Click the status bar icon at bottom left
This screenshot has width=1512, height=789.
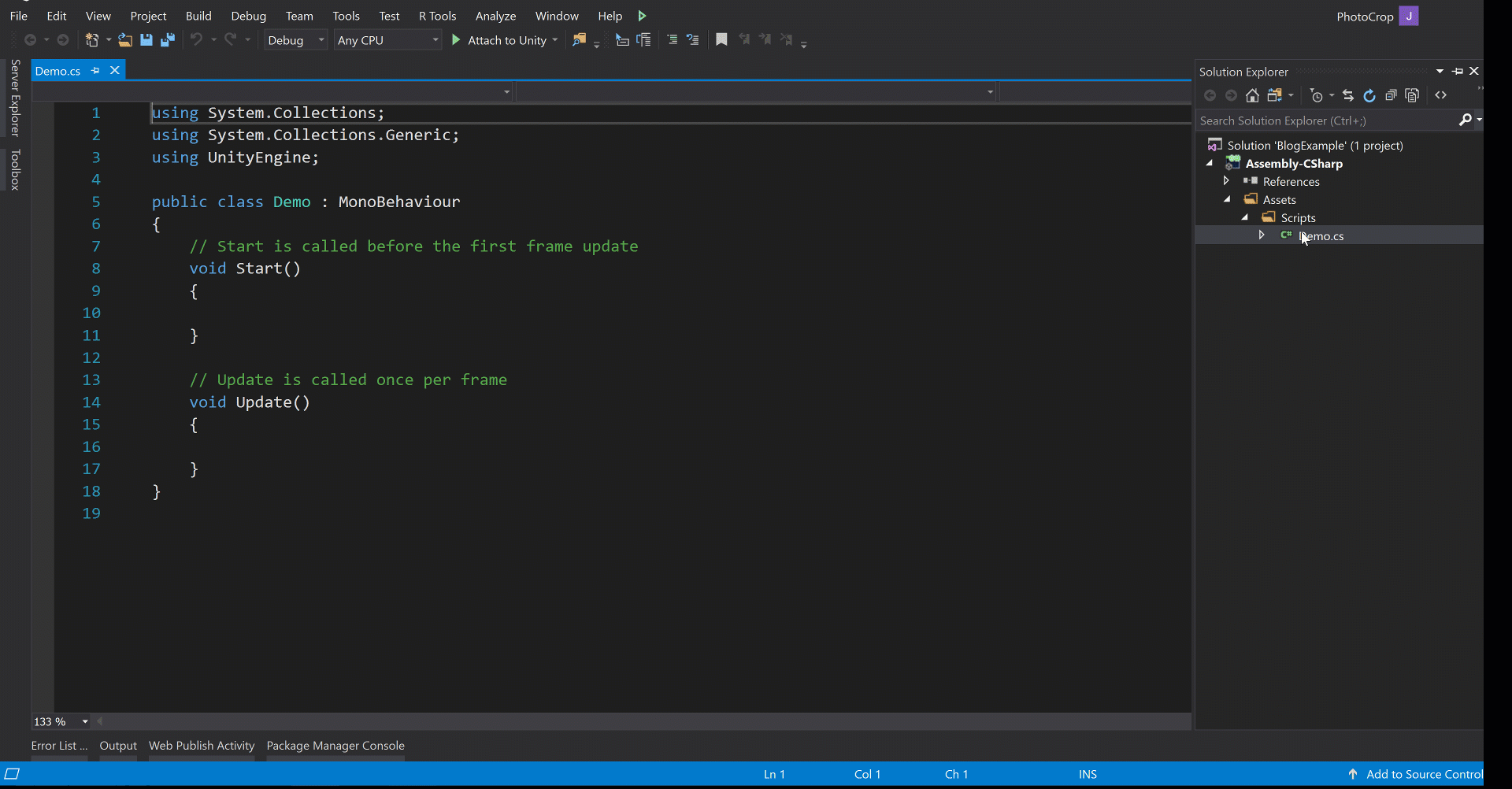pos(12,774)
